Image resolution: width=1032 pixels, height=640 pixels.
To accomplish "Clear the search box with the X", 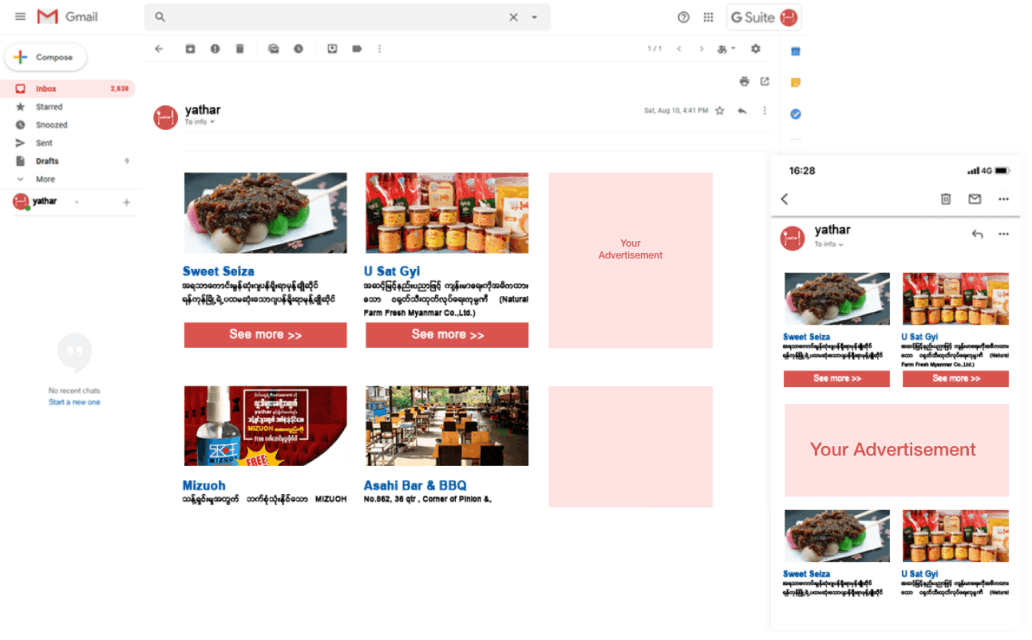I will (513, 17).
